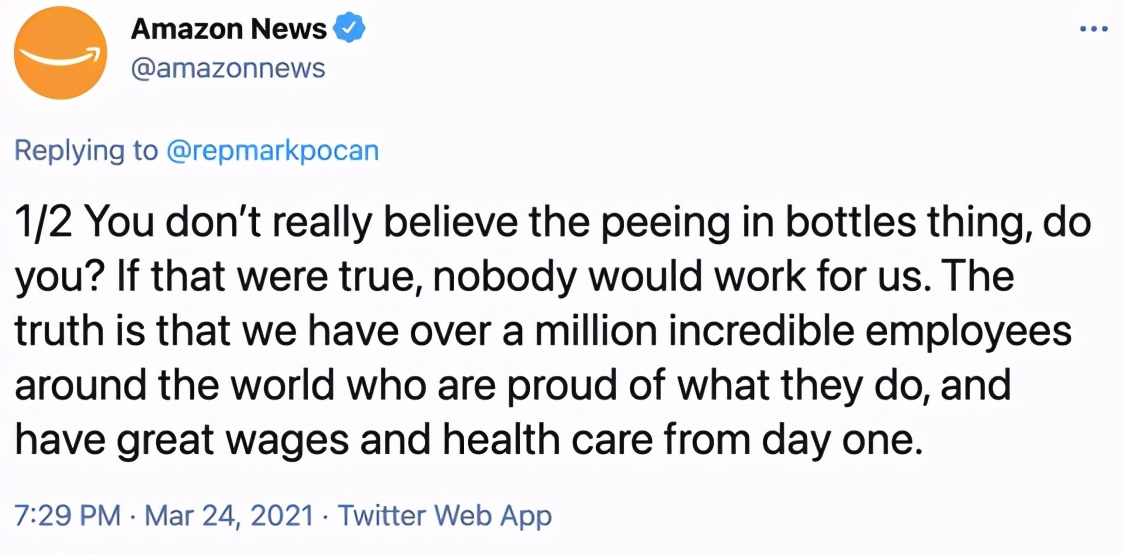Open the three-dot more options menu
Image resolution: width=1124 pixels, height=554 pixels.
(1094, 29)
